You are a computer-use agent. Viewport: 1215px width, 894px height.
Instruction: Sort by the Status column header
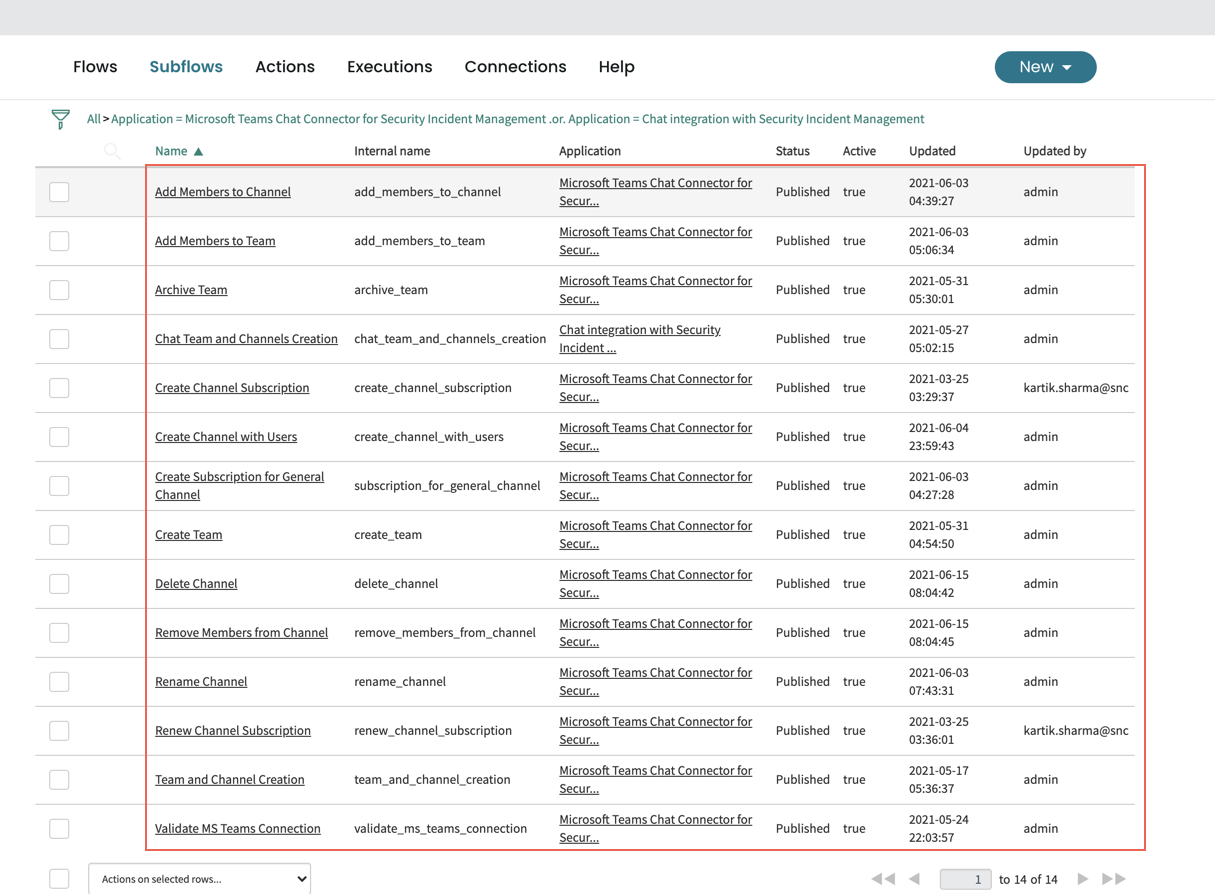click(x=793, y=151)
